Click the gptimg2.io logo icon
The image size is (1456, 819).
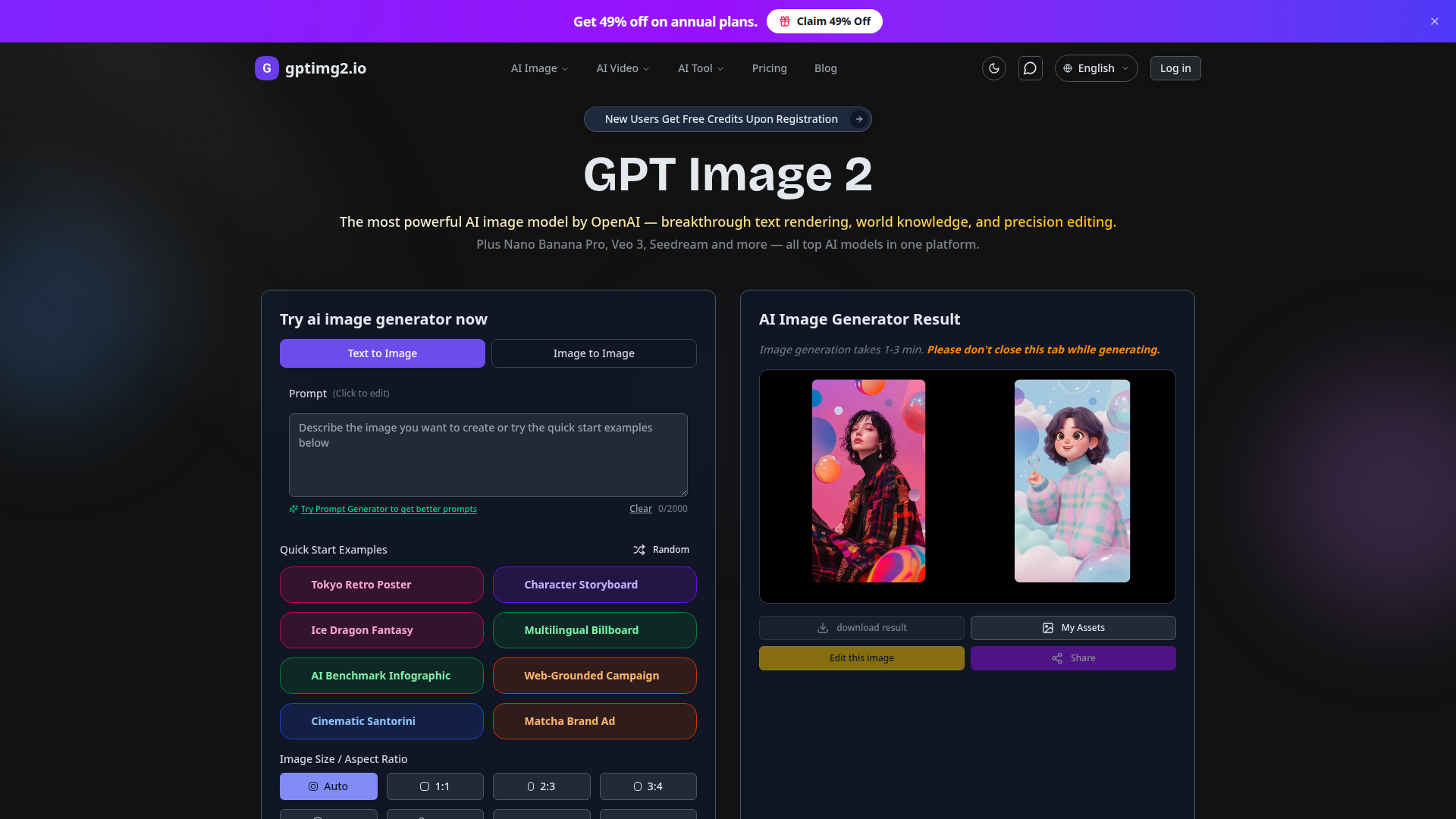click(266, 68)
